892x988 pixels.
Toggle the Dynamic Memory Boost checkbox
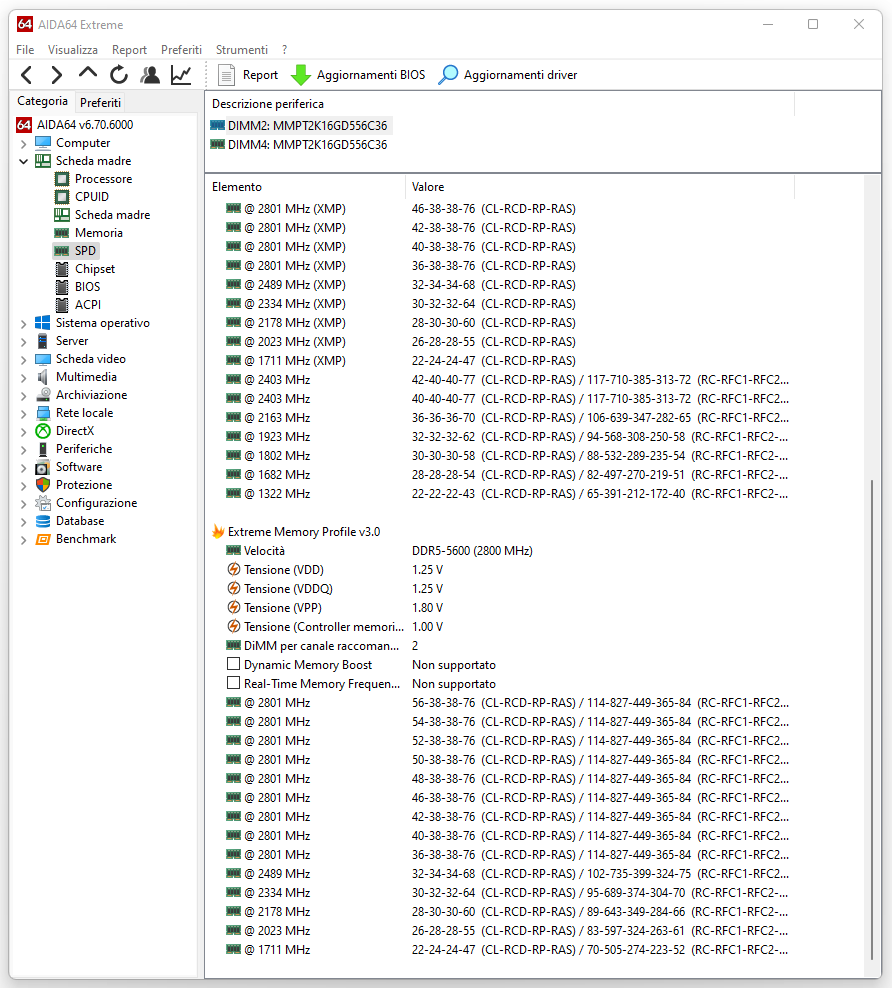[x=233, y=663]
